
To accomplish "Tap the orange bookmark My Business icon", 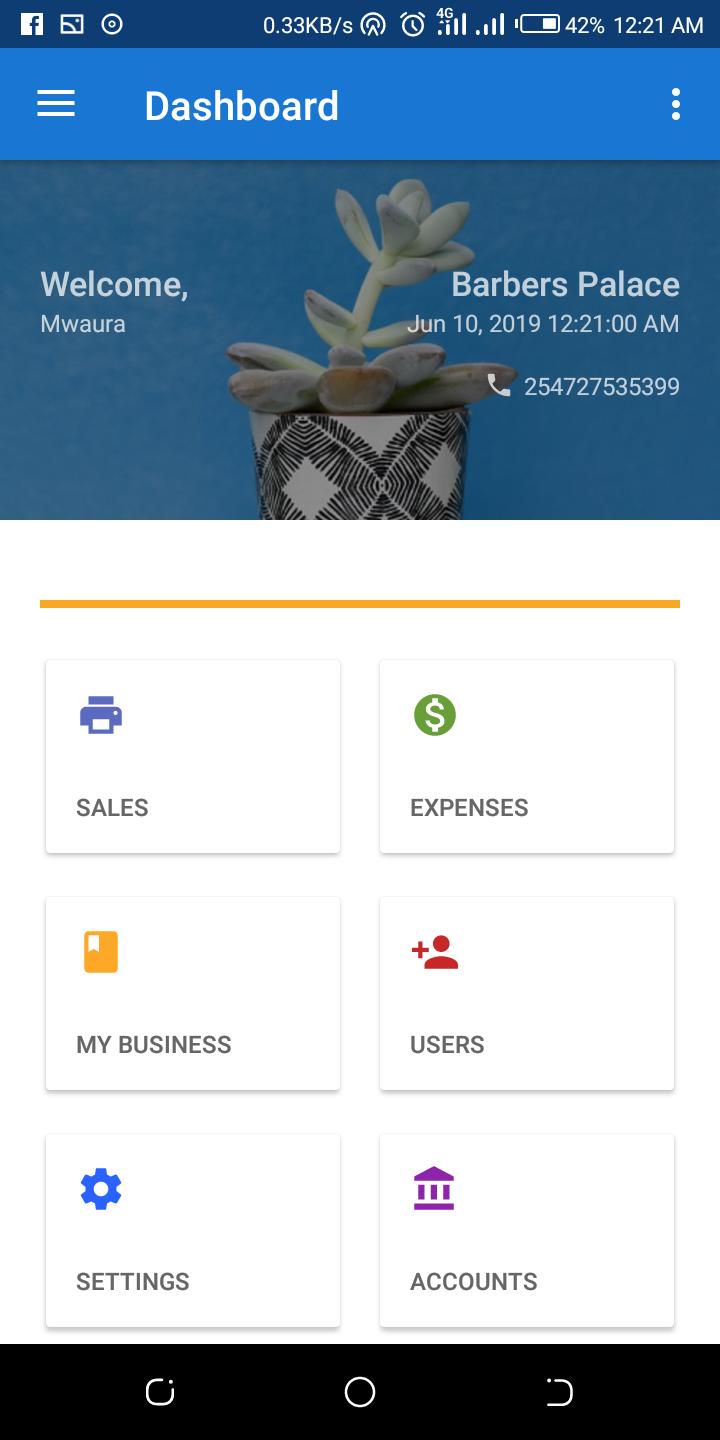I will tap(101, 952).
